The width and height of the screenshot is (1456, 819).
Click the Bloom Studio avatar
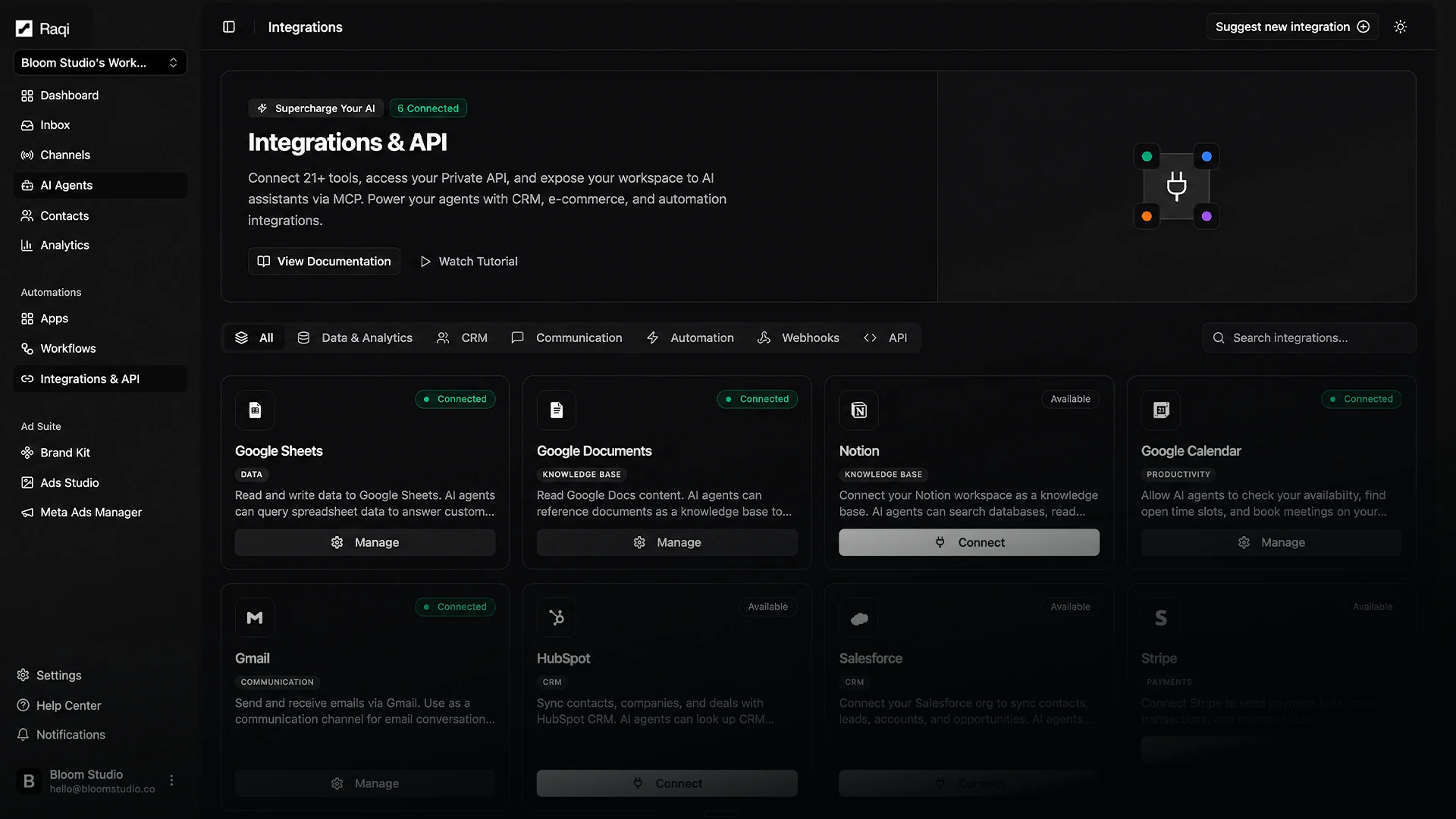(x=29, y=781)
